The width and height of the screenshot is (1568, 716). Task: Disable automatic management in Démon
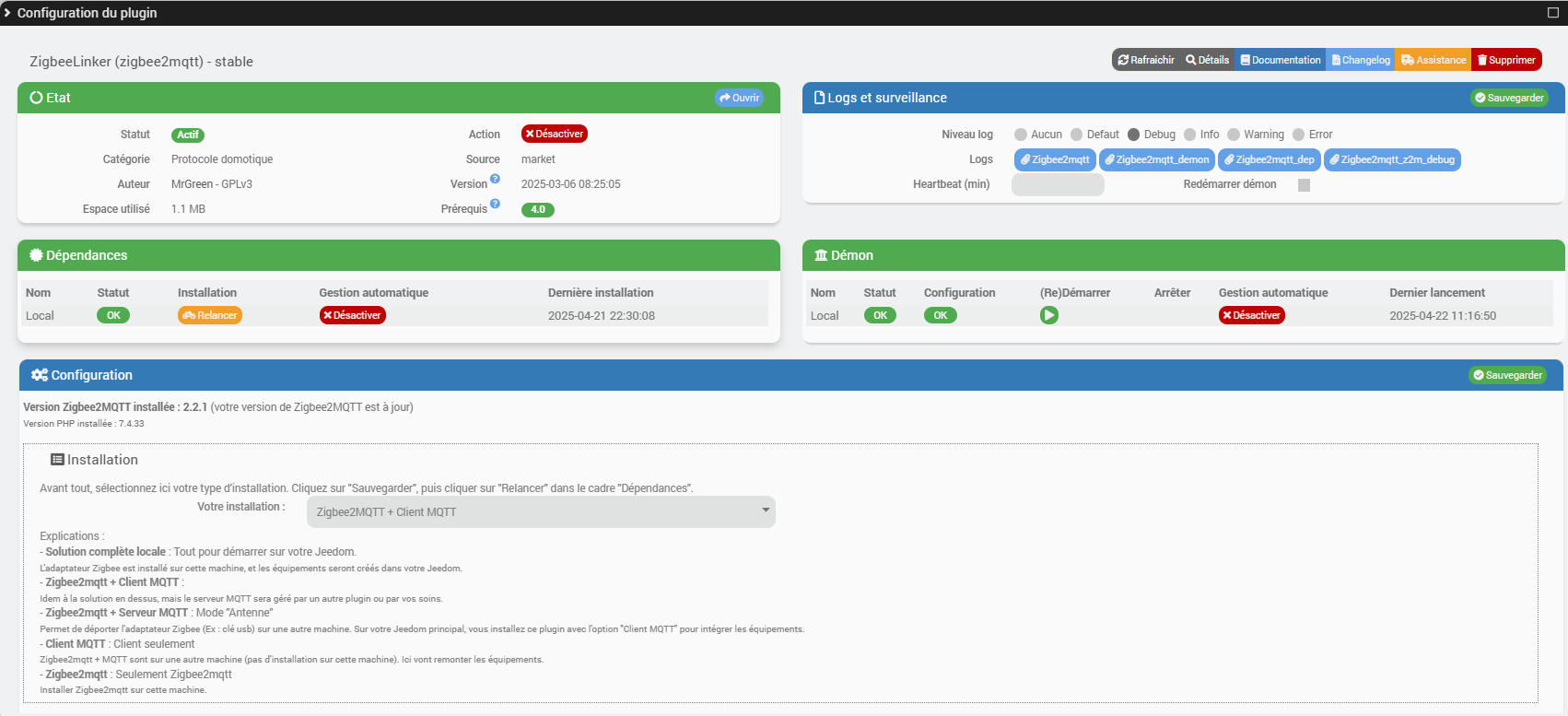(x=1252, y=315)
